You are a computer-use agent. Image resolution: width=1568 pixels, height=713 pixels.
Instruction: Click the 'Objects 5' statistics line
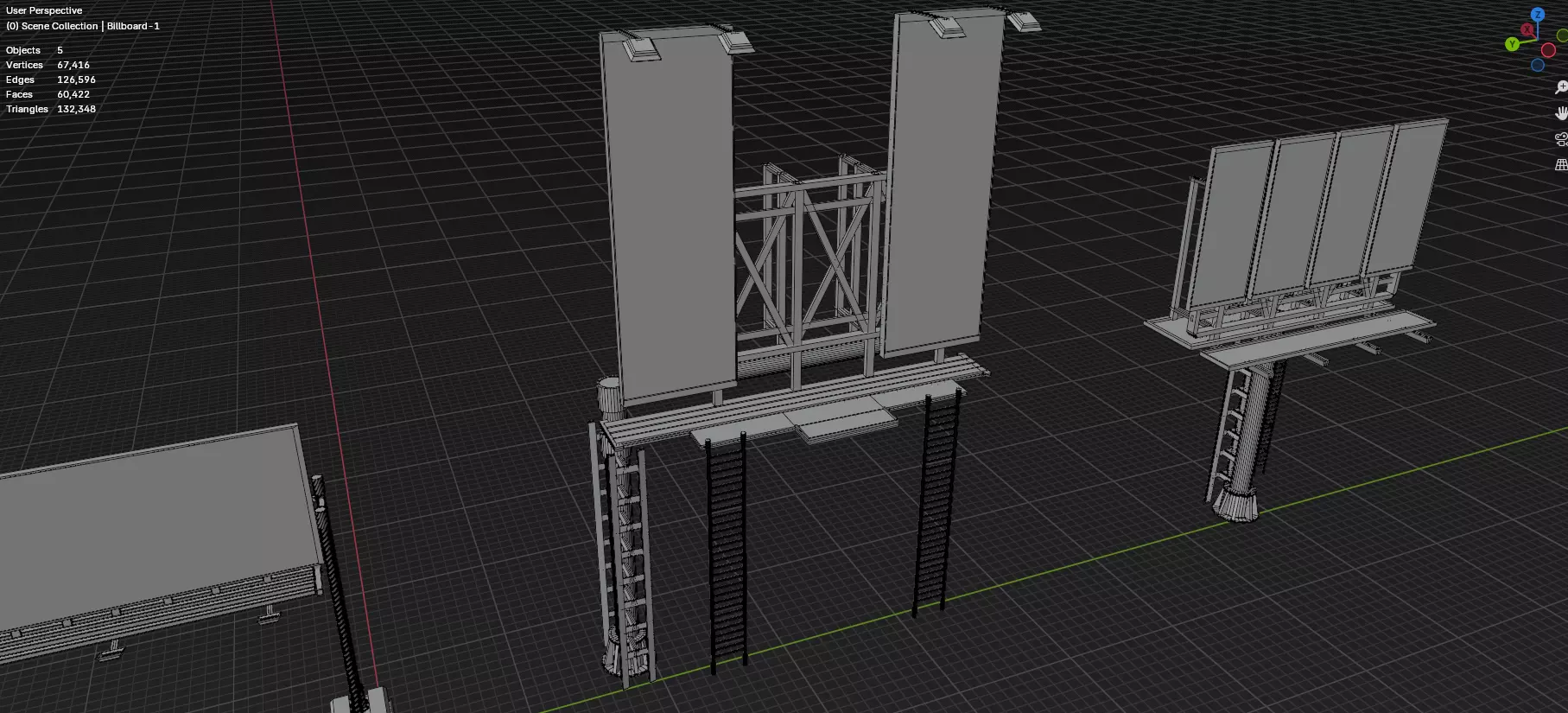pos(35,50)
